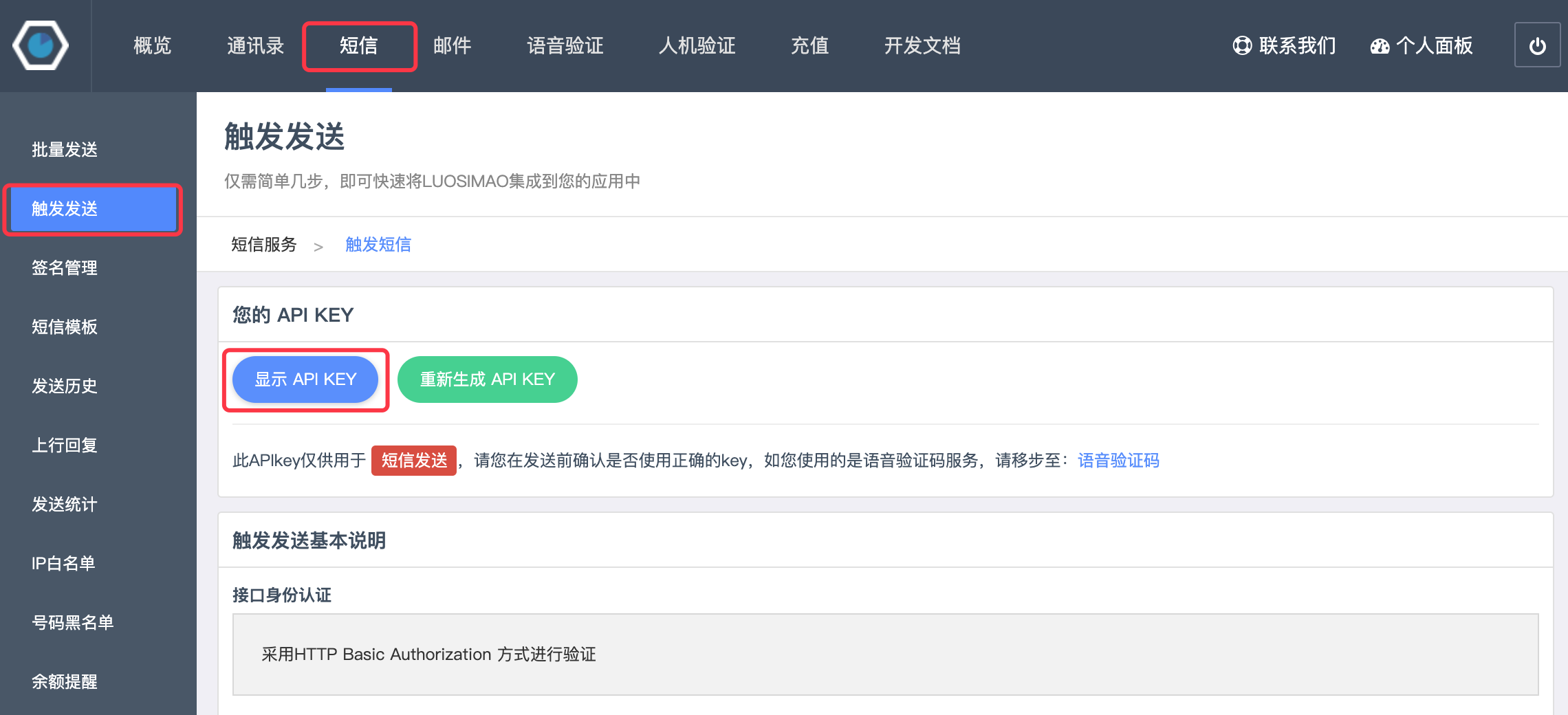Follow the 语音验证码 hyperlink
1568x715 pixels.
[1118, 461]
